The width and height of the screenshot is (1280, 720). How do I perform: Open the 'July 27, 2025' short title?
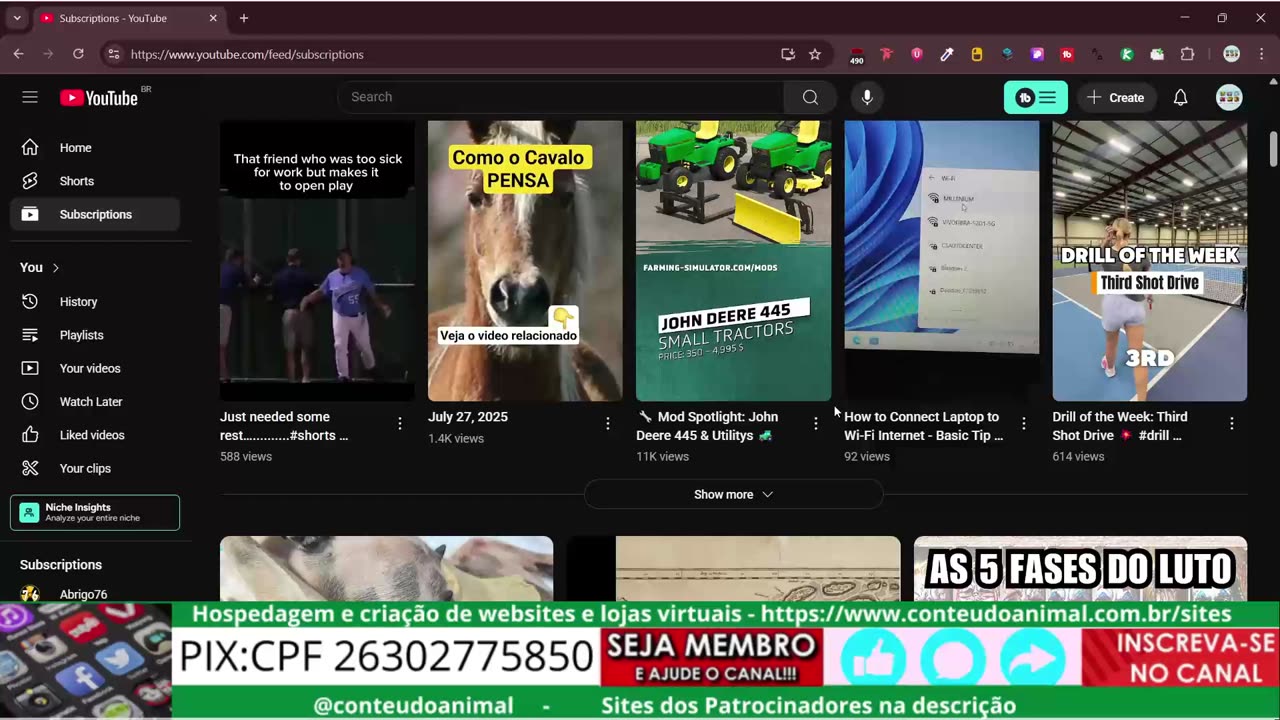click(x=468, y=417)
